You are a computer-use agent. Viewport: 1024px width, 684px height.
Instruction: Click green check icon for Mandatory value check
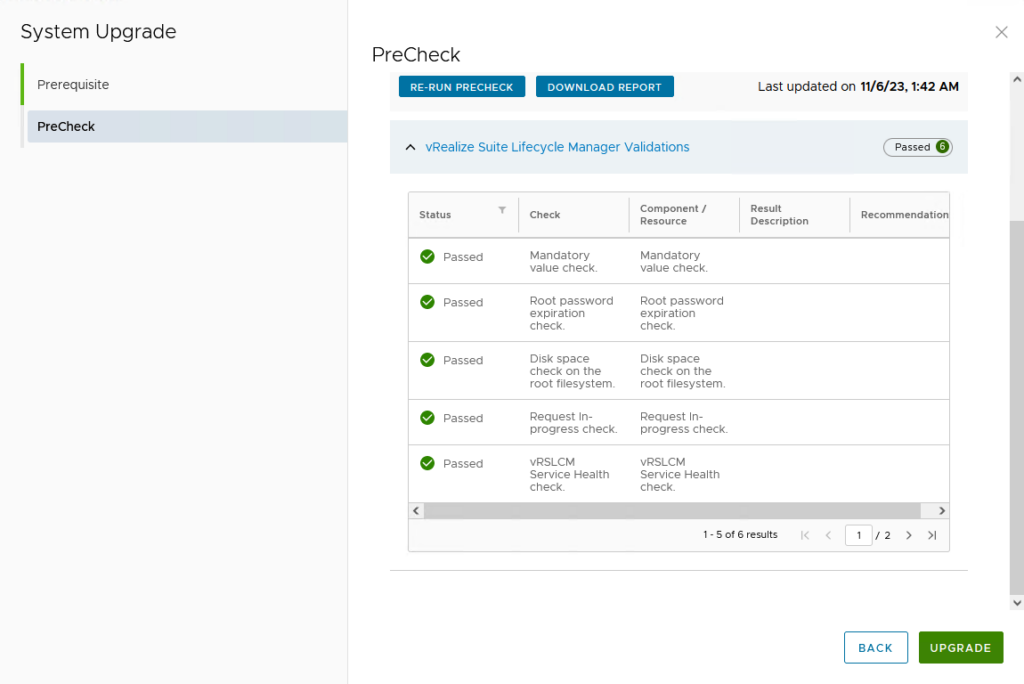(427, 257)
